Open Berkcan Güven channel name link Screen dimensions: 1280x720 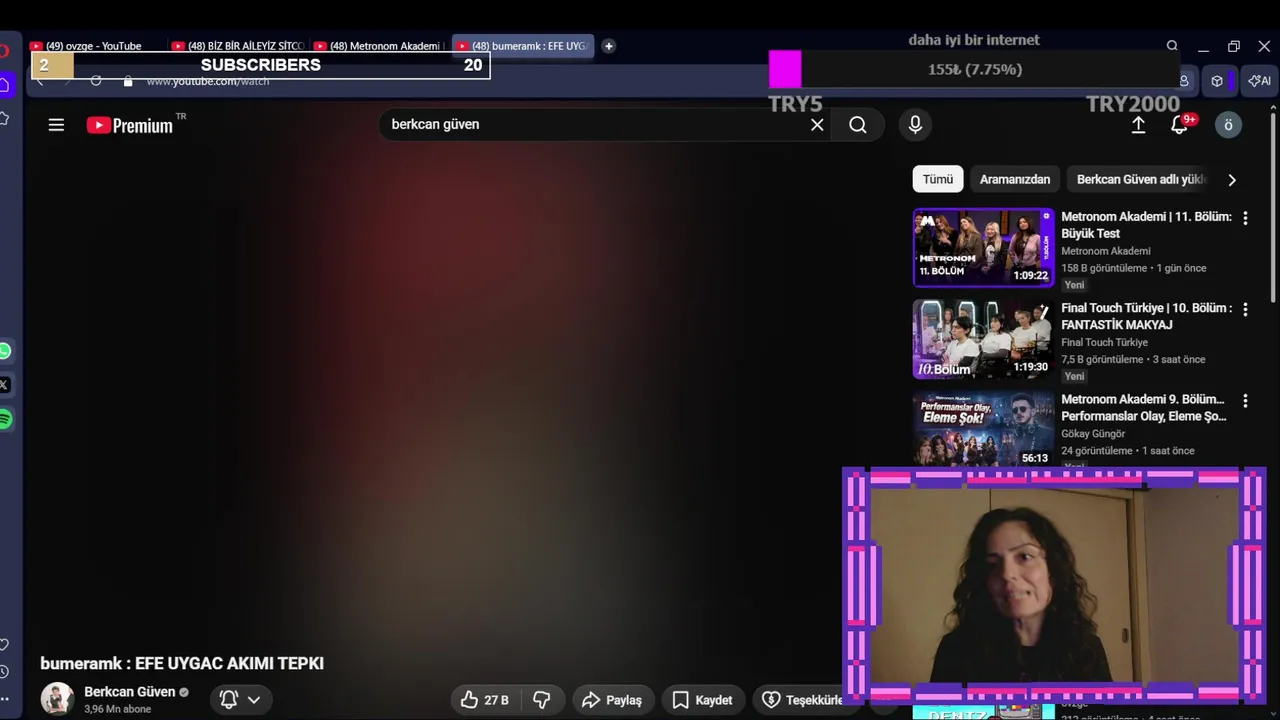coord(130,692)
